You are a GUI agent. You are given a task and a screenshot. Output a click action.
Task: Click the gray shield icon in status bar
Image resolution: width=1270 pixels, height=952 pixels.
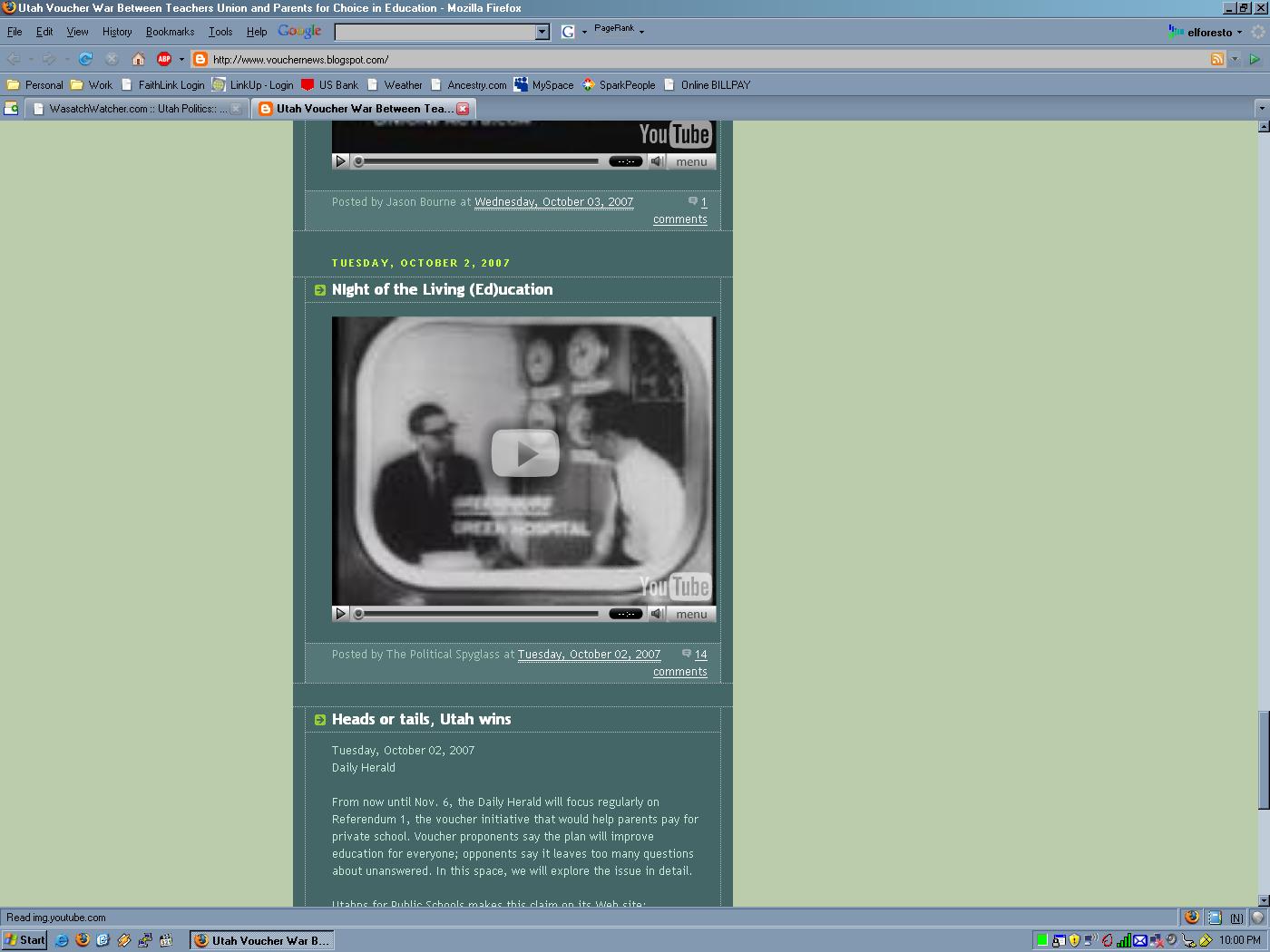tap(1257, 917)
